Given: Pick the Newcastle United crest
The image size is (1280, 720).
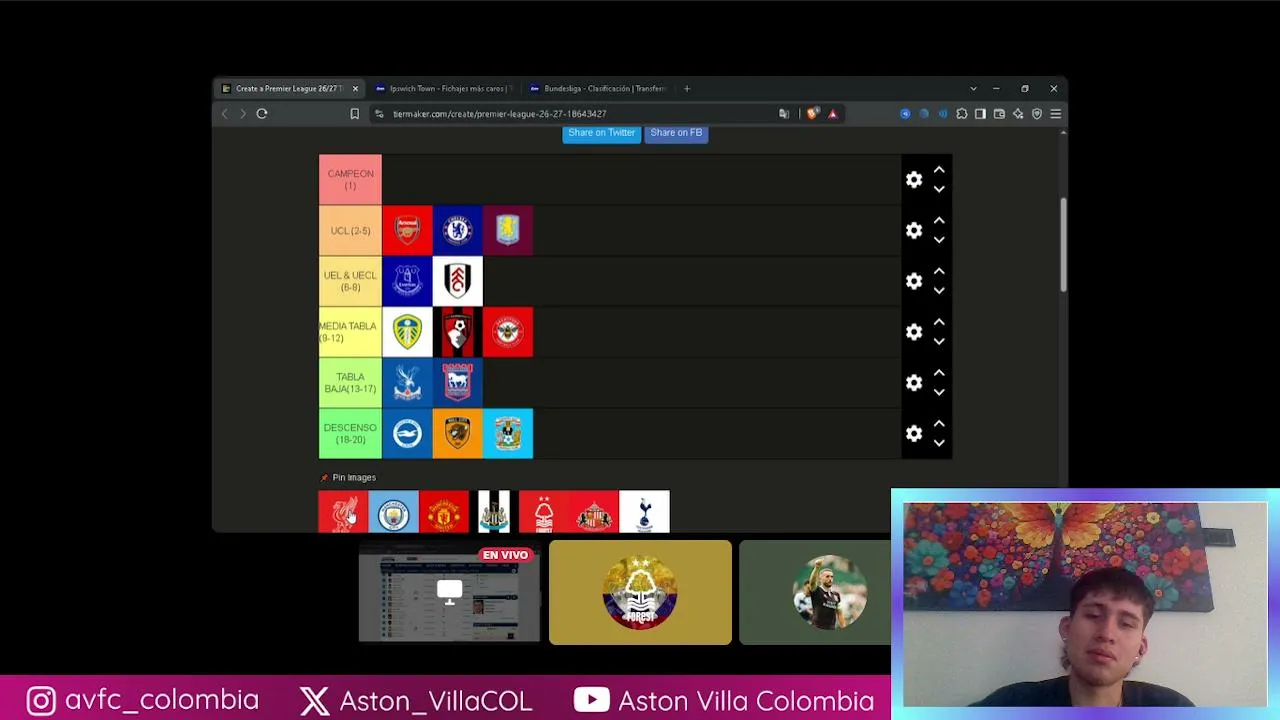Looking at the screenshot, I should click(x=494, y=512).
